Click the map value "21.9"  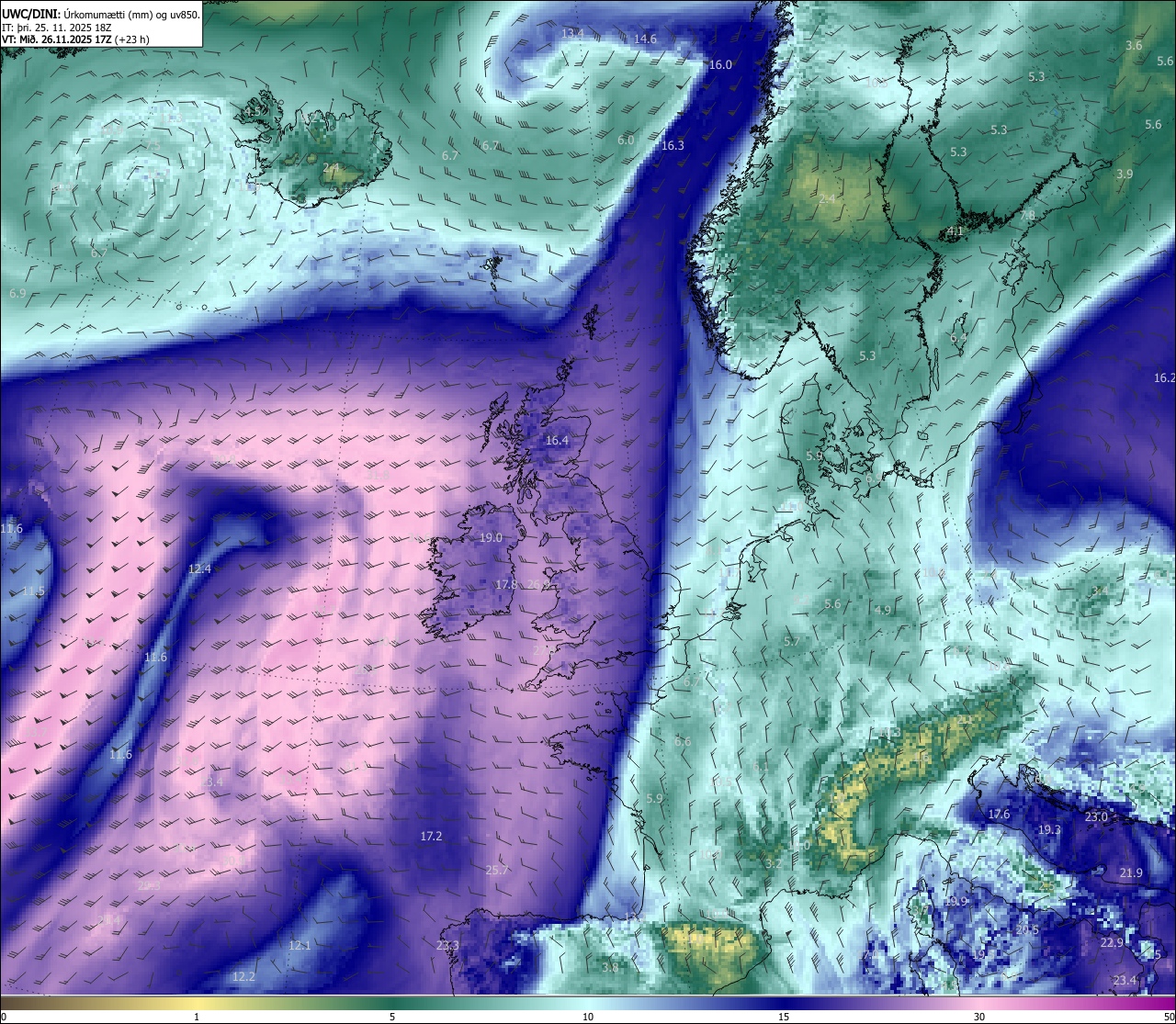[x=1131, y=873]
